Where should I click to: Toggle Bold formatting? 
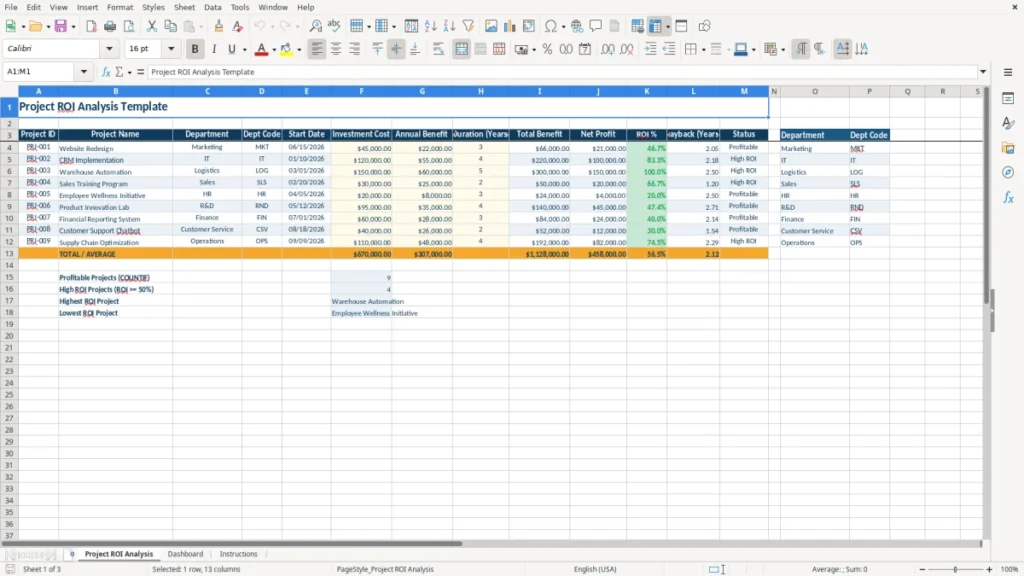195,49
